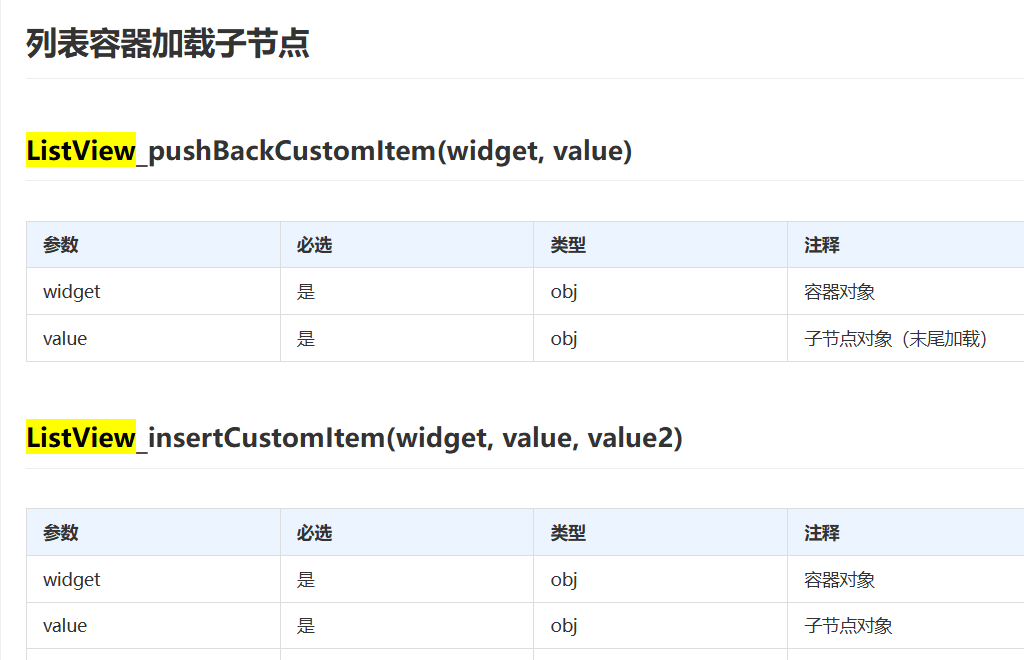Click the highlighted ListView text in insertCustomItem heading
Image resolution: width=1024 pixels, height=660 pixels.
[x=81, y=437]
